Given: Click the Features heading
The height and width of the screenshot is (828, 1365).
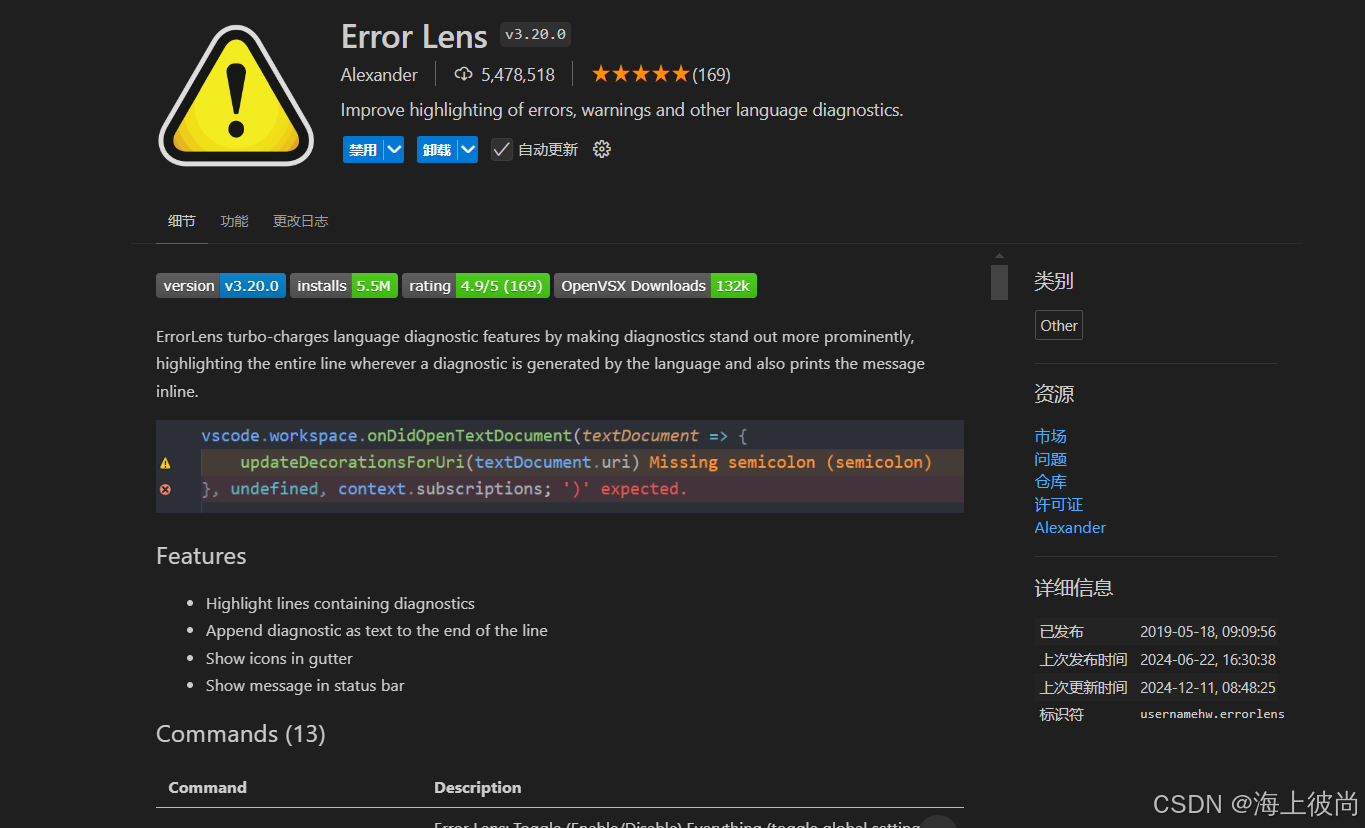Looking at the screenshot, I should [201, 556].
